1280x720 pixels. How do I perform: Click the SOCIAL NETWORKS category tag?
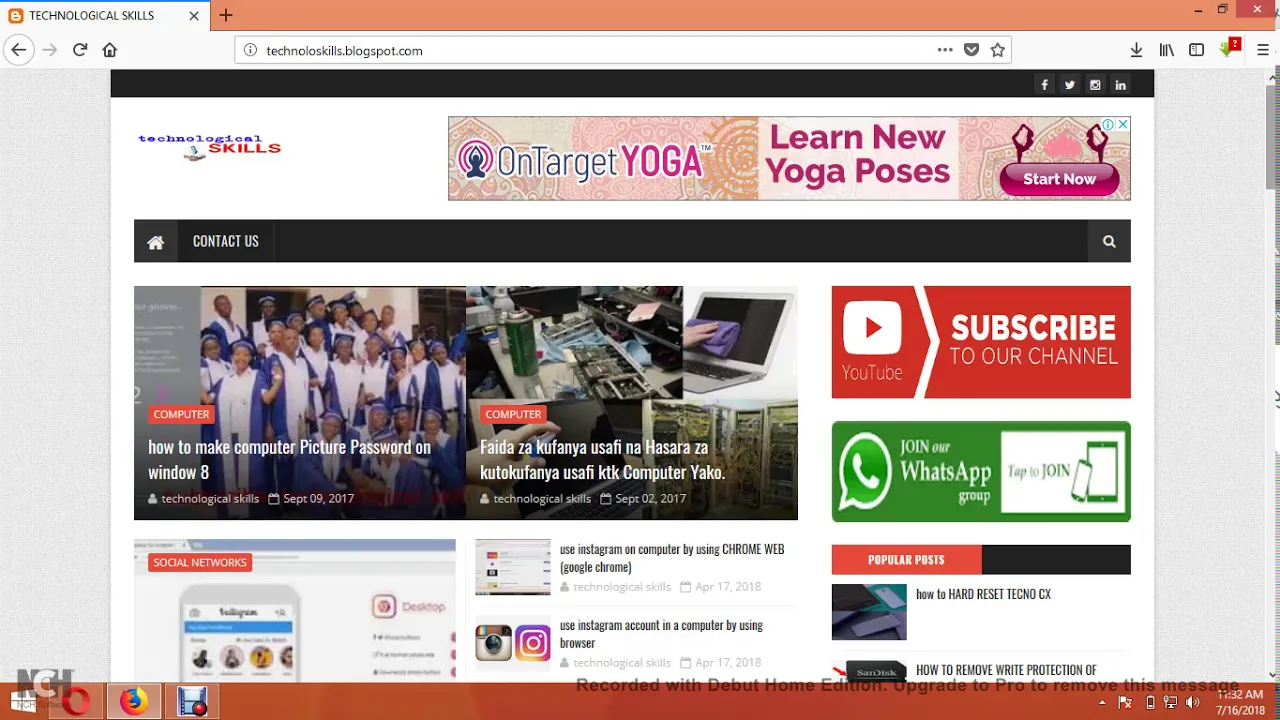pos(199,562)
